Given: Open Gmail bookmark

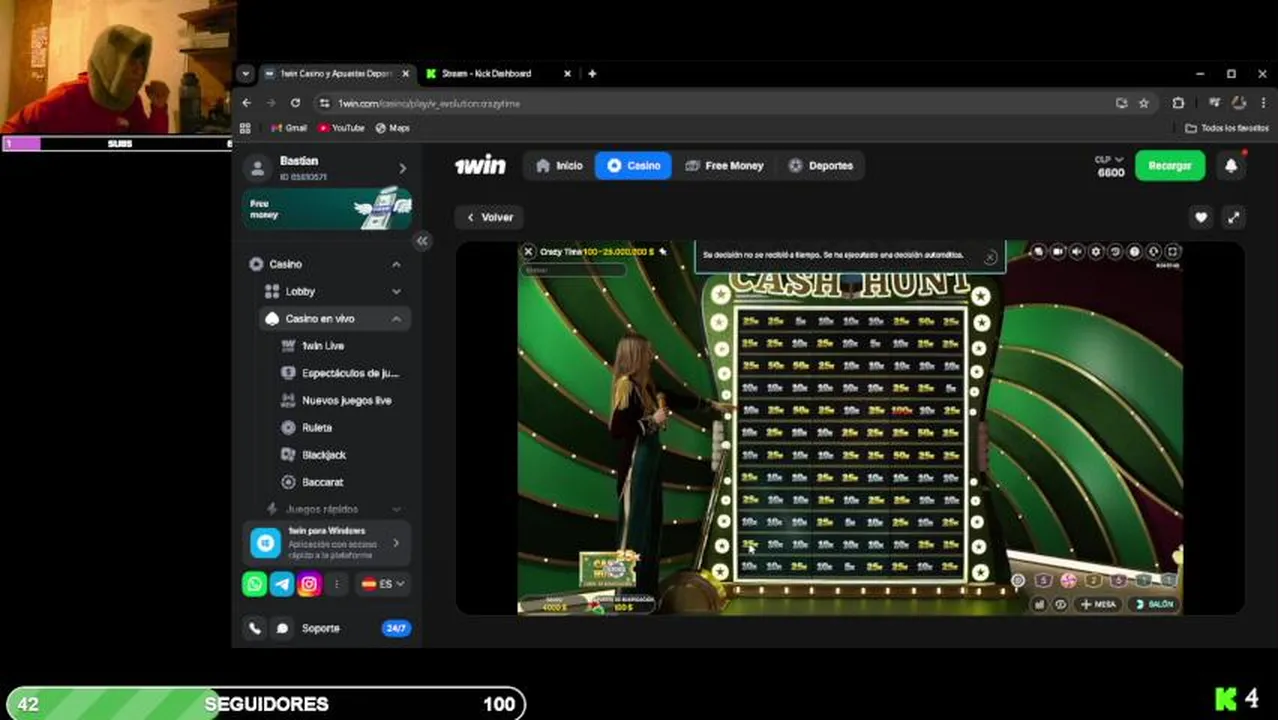Looking at the screenshot, I should click(x=289, y=128).
